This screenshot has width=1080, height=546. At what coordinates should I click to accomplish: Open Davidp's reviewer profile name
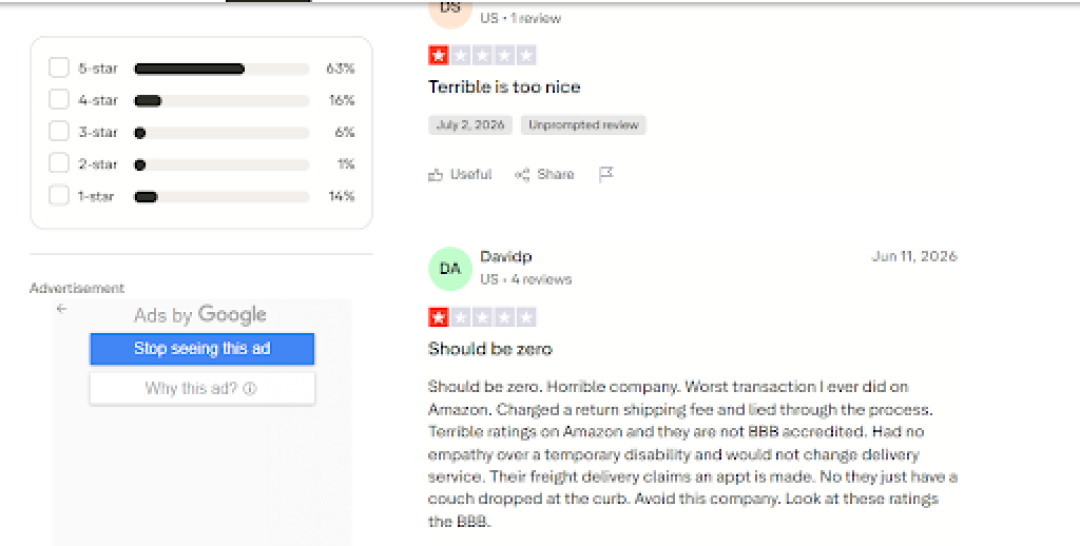[x=506, y=256]
